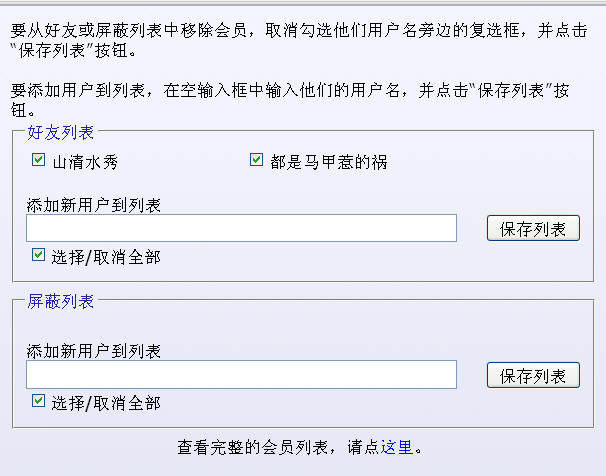
Task: Click the 山清水秀 username label
Action: (86, 161)
